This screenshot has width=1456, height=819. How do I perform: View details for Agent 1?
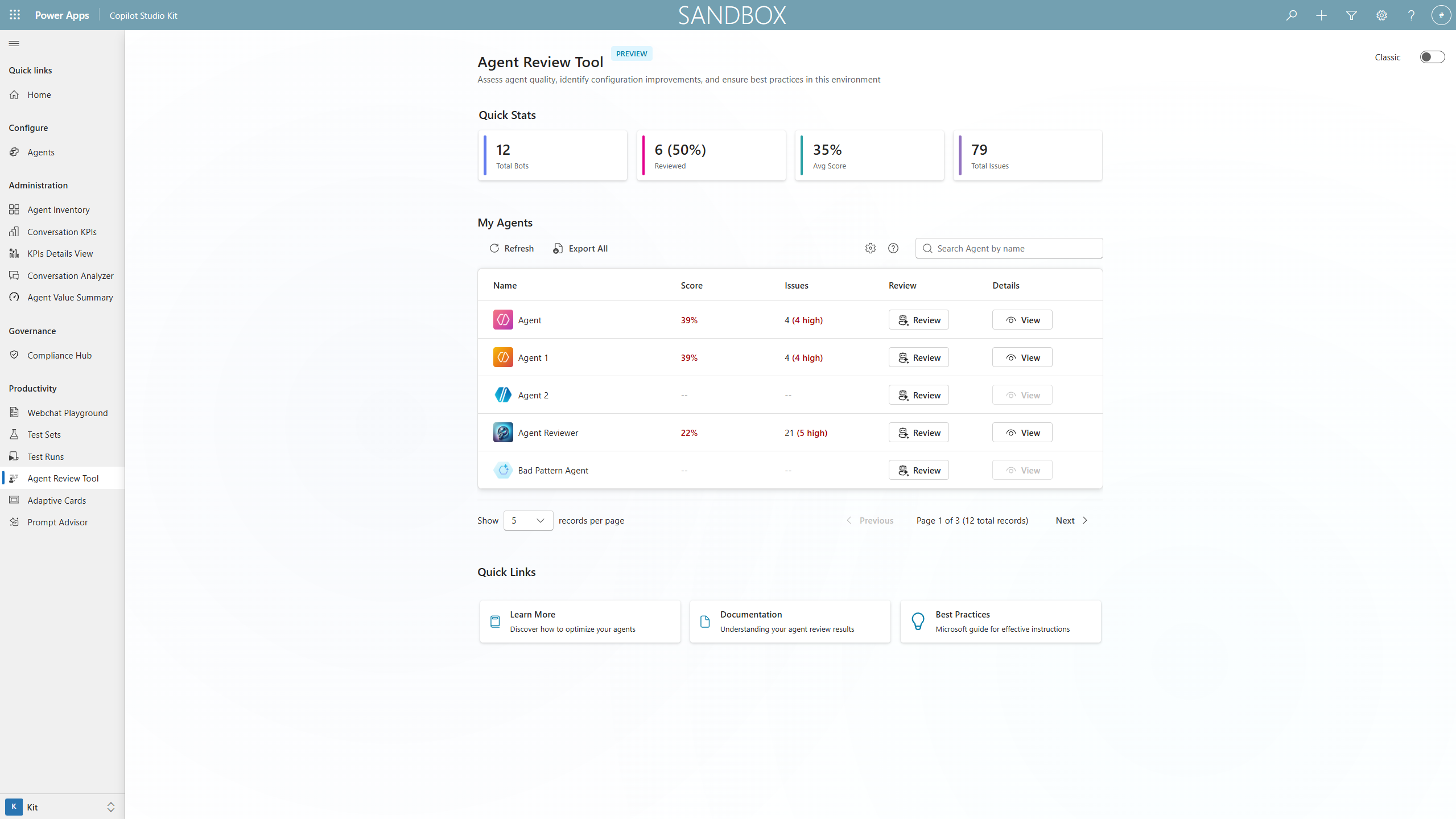[x=1022, y=357]
